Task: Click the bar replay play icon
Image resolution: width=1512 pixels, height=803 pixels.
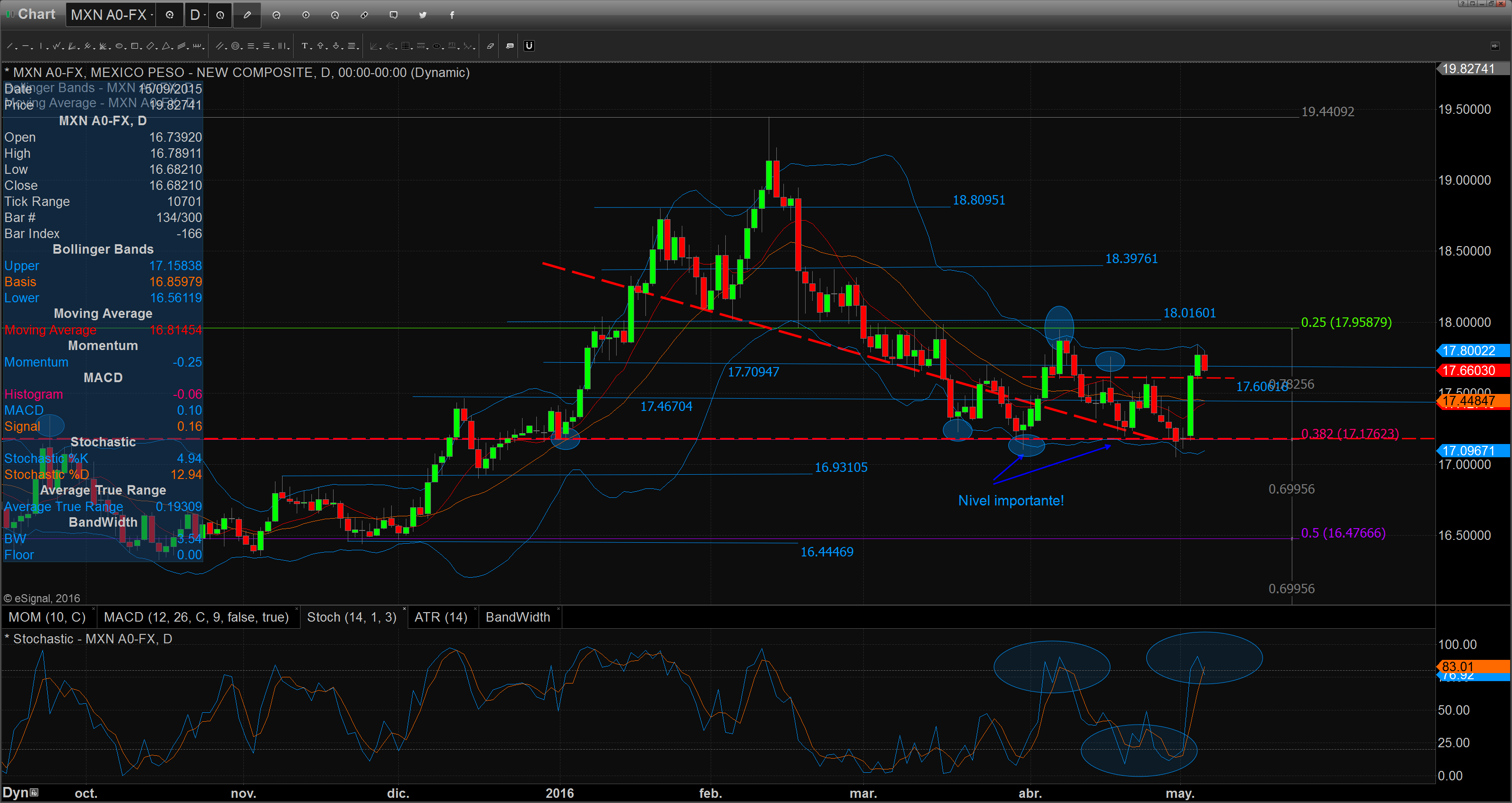Action: [x=306, y=15]
